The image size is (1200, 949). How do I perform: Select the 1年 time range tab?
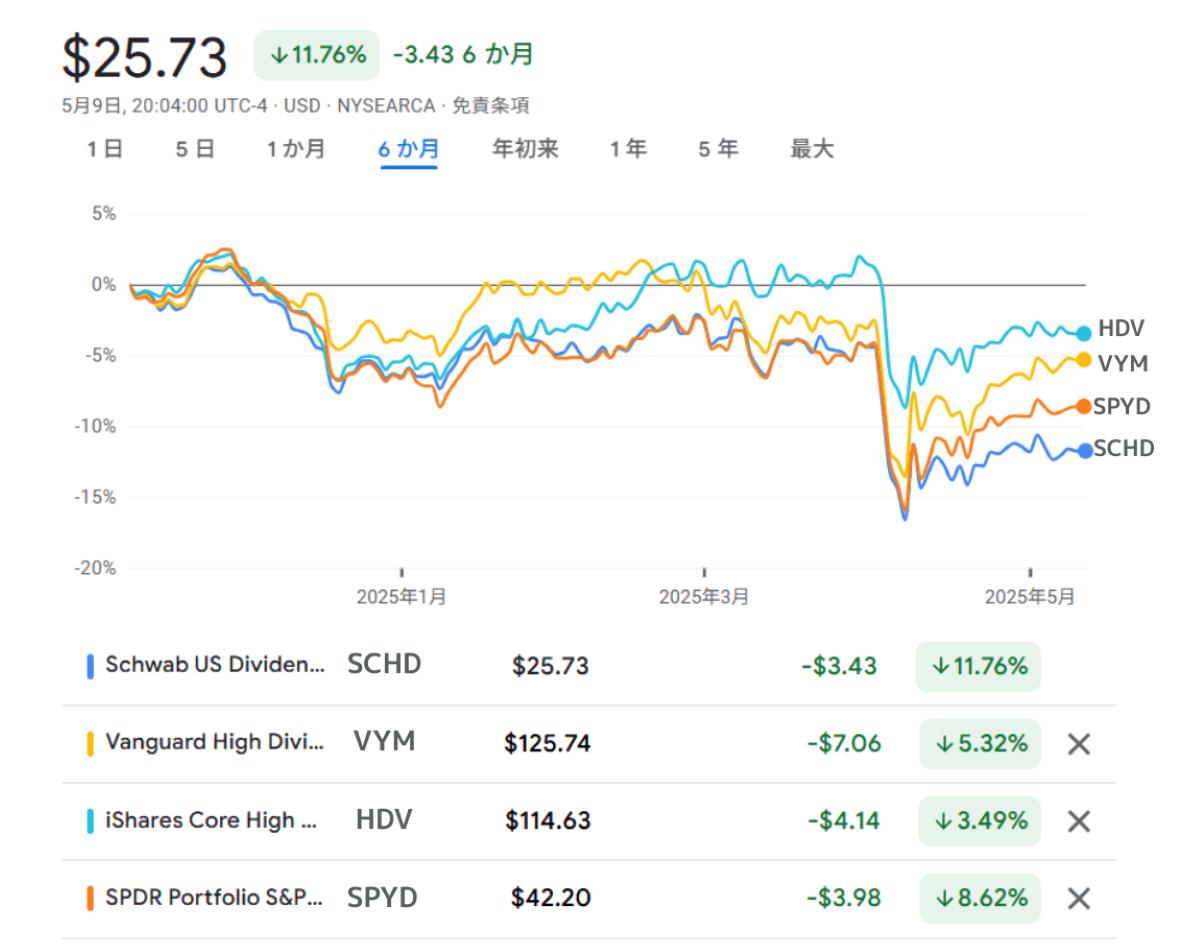click(629, 150)
